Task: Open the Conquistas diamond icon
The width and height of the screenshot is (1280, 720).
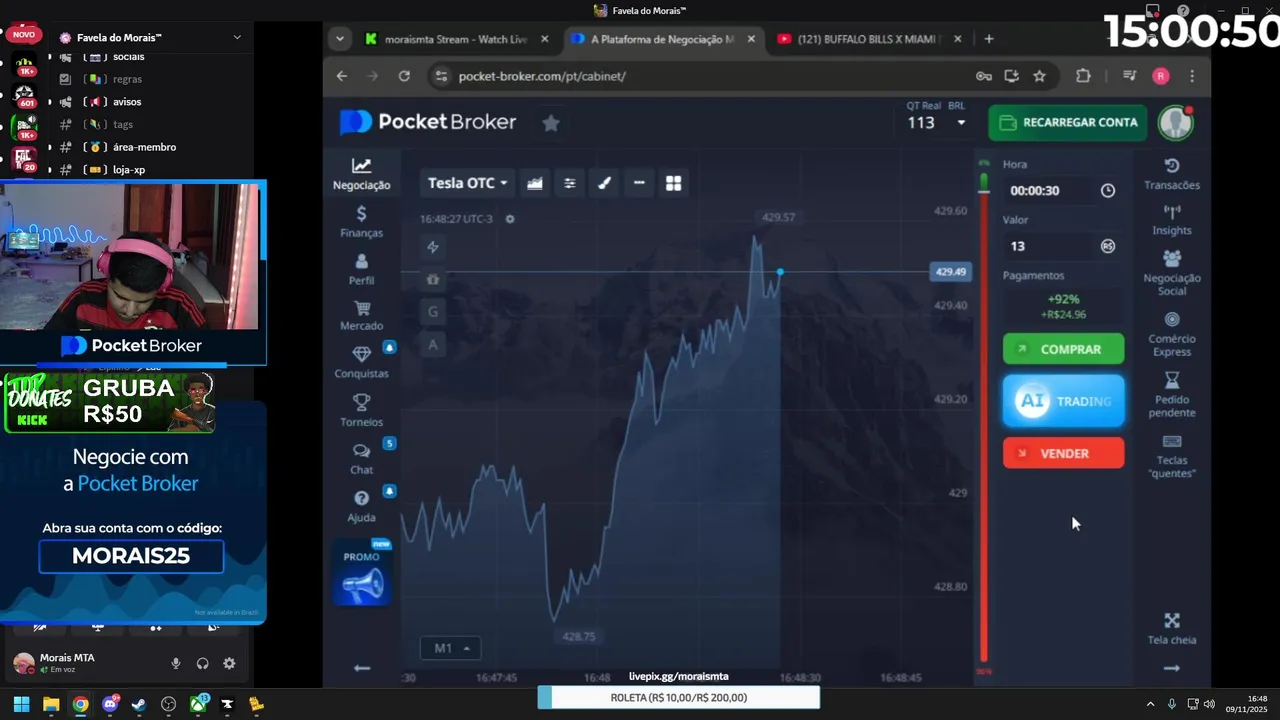Action: point(361,363)
